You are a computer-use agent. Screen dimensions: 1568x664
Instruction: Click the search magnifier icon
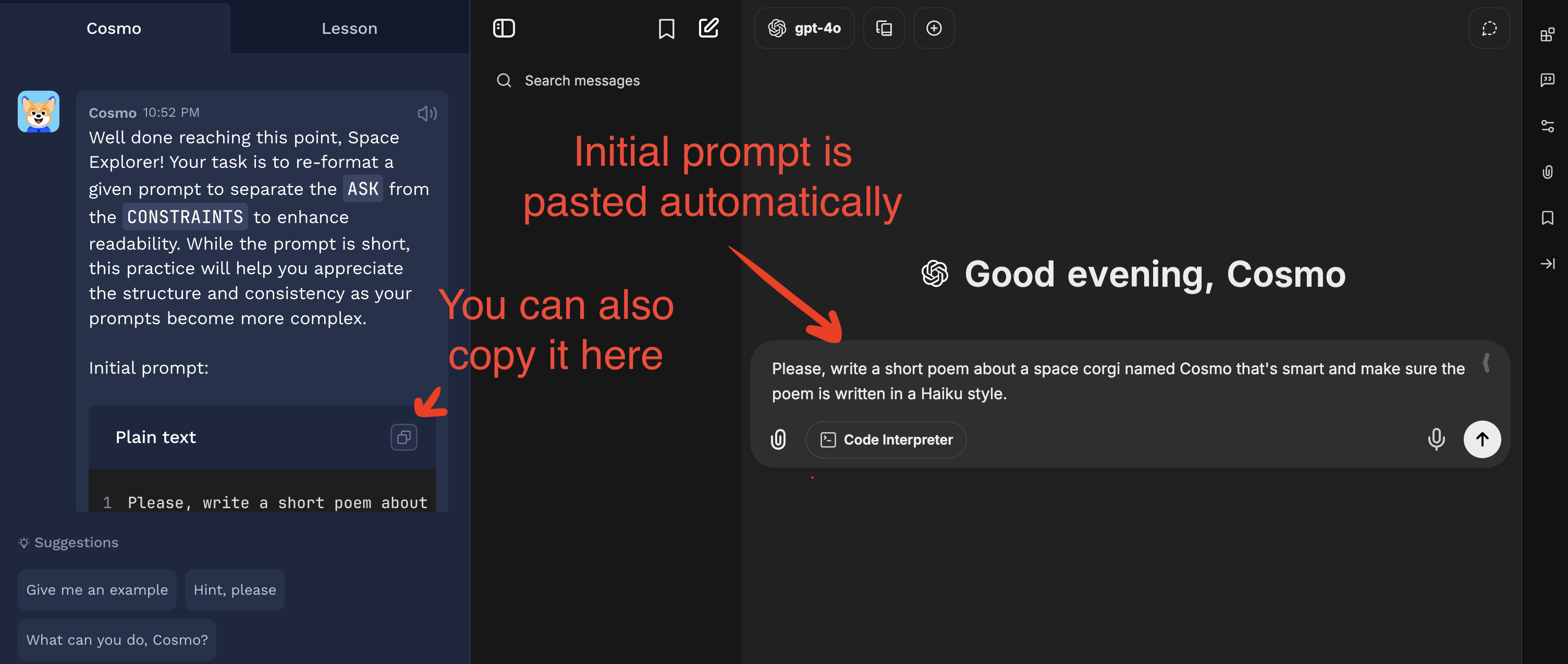(x=504, y=80)
